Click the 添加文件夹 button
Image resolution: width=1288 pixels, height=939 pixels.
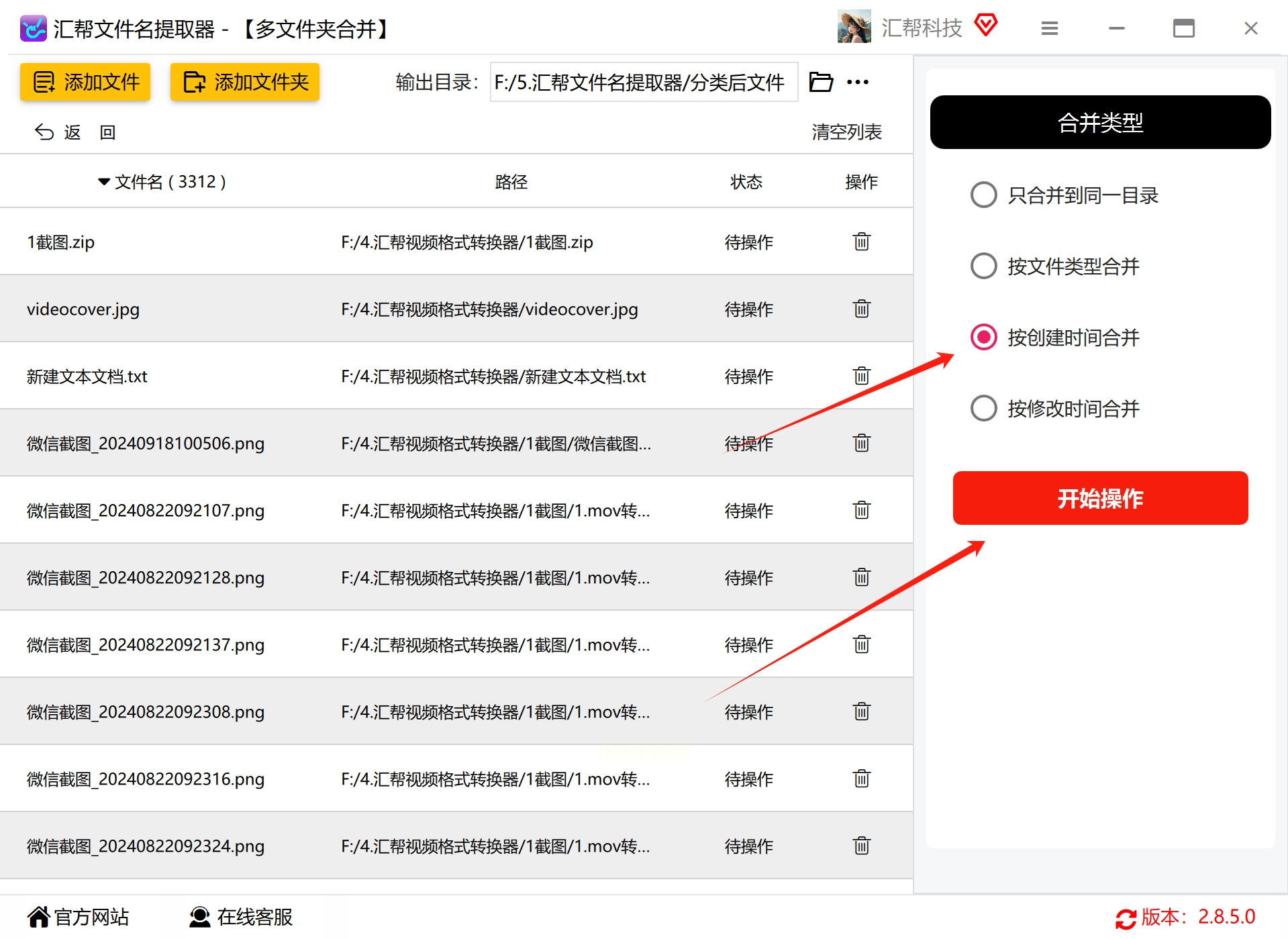click(x=245, y=82)
